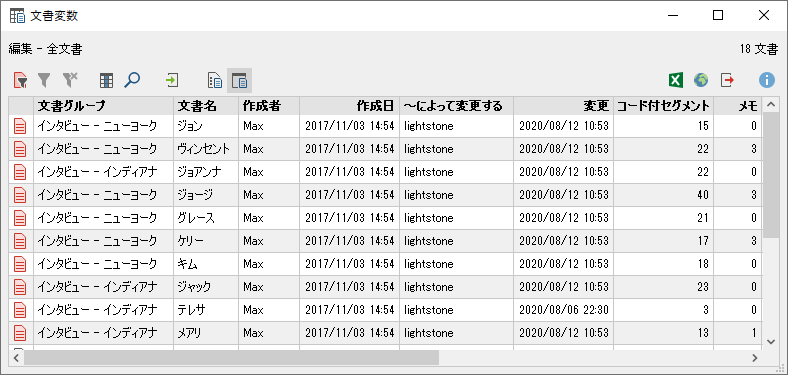Select the ジョン document name cell

pos(206,126)
